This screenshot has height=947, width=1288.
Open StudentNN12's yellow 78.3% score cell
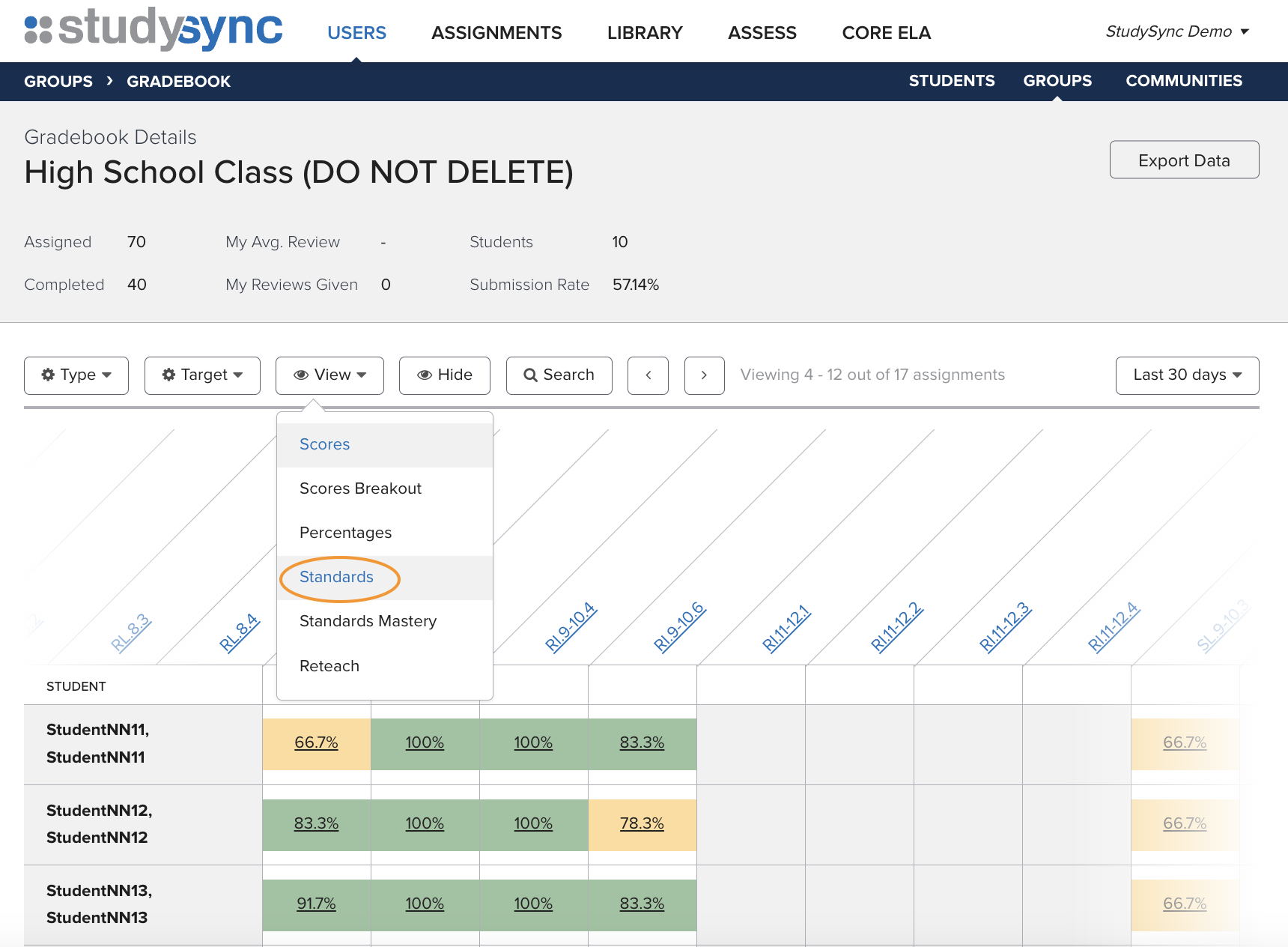642,824
